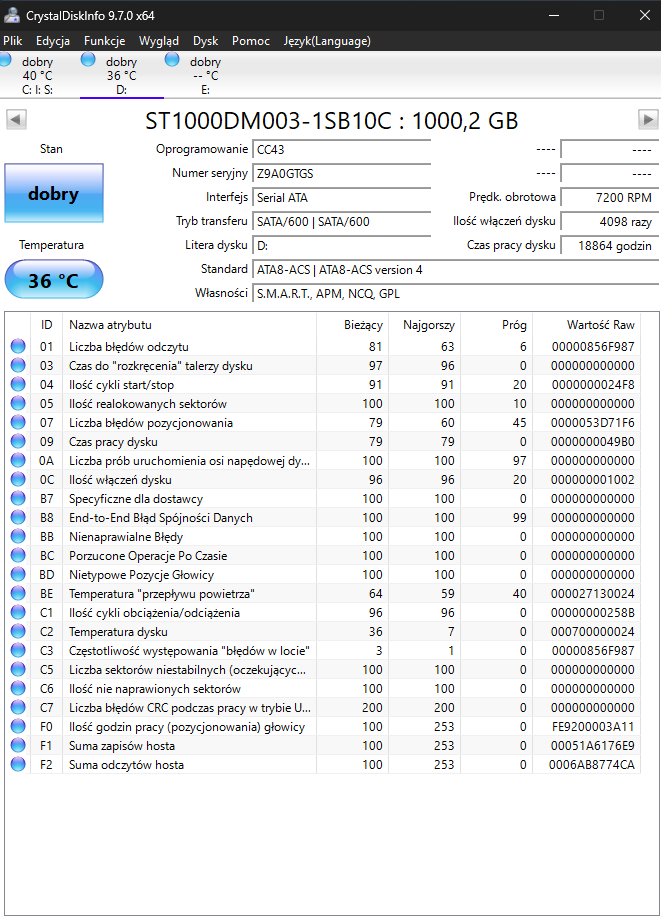
Task: Click the Litera dysku field D:
Action: pos(342,246)
